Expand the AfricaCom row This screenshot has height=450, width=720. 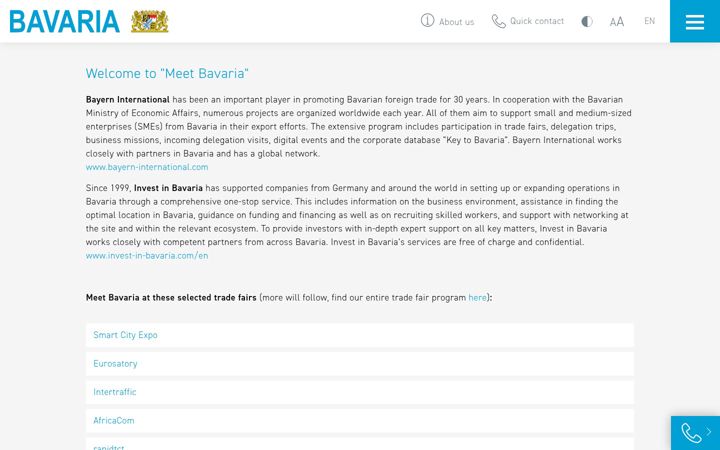(x=360, y=421)
